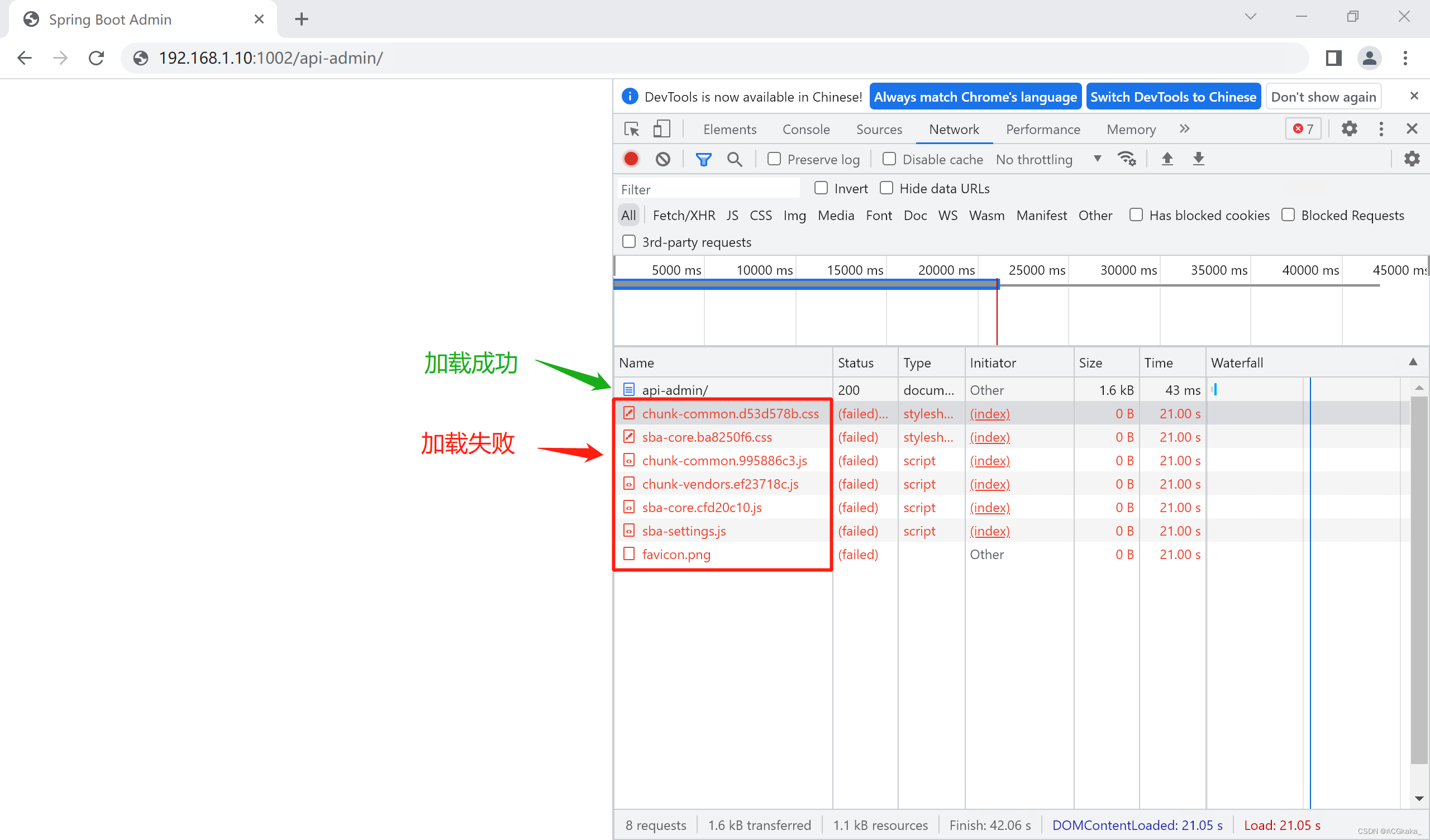The height and width of the screenshot is (840, 1430).
Task: Open the Chrome profile avatar
Action: tap(1369, 58)
